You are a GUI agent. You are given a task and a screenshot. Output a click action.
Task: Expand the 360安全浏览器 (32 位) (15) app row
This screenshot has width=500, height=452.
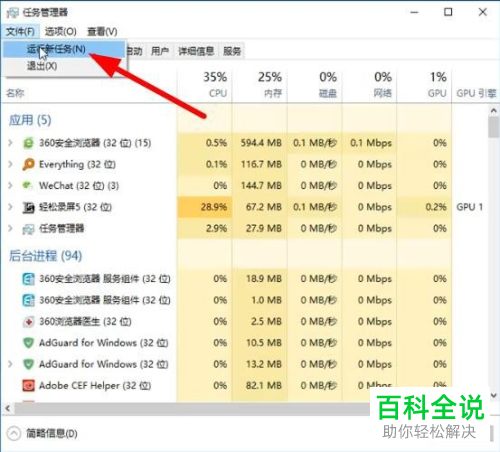10,143
